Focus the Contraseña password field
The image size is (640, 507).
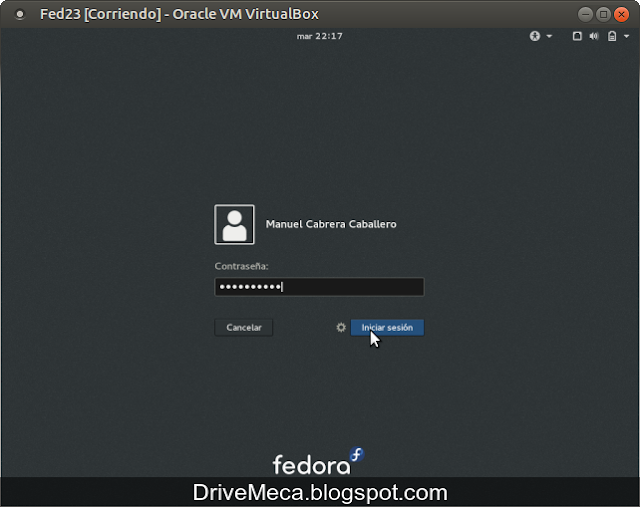pos(319,287)
